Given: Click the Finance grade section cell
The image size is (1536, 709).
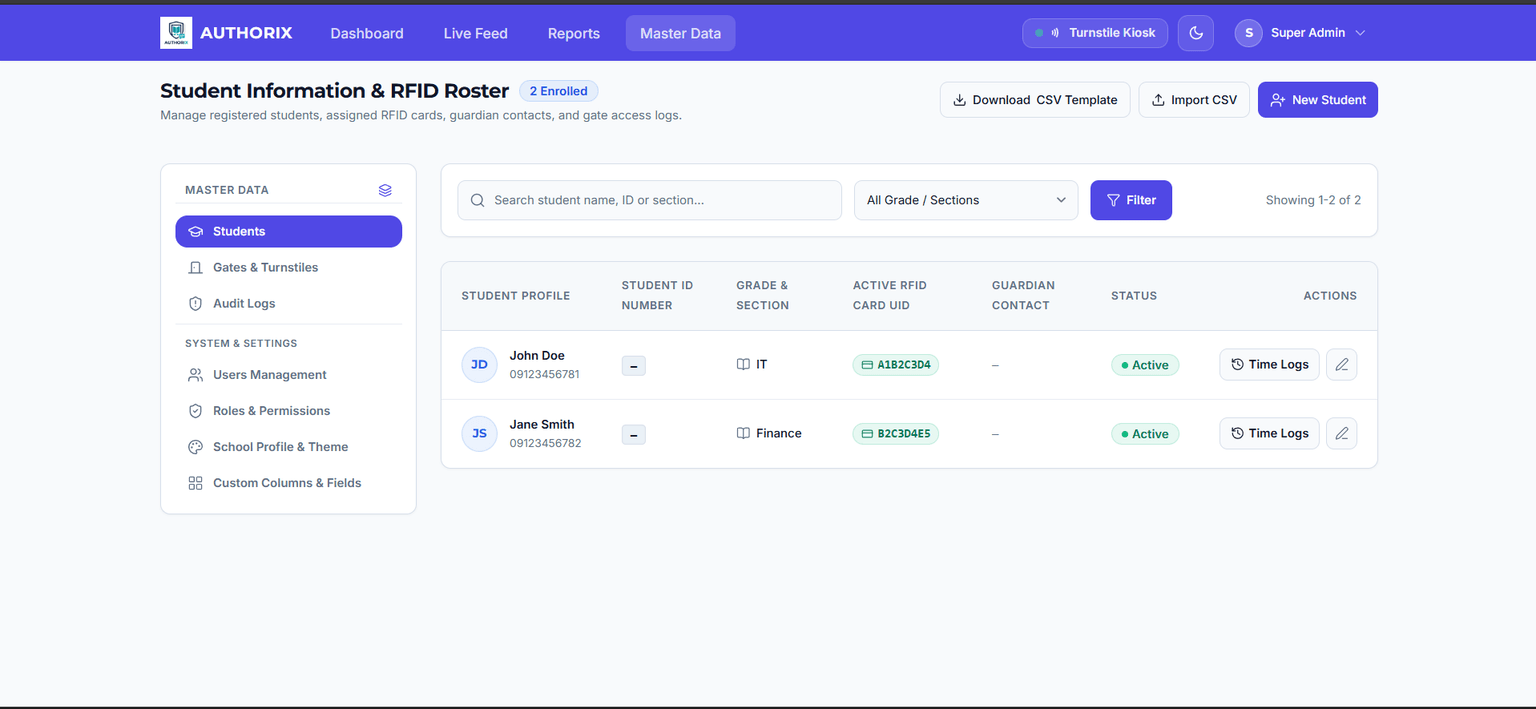Looking at the screenshot, I should [769, 434].
